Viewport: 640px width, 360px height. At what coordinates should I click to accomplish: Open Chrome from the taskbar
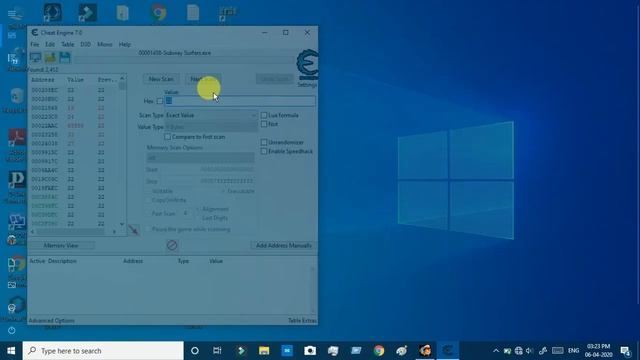(379, 351)
